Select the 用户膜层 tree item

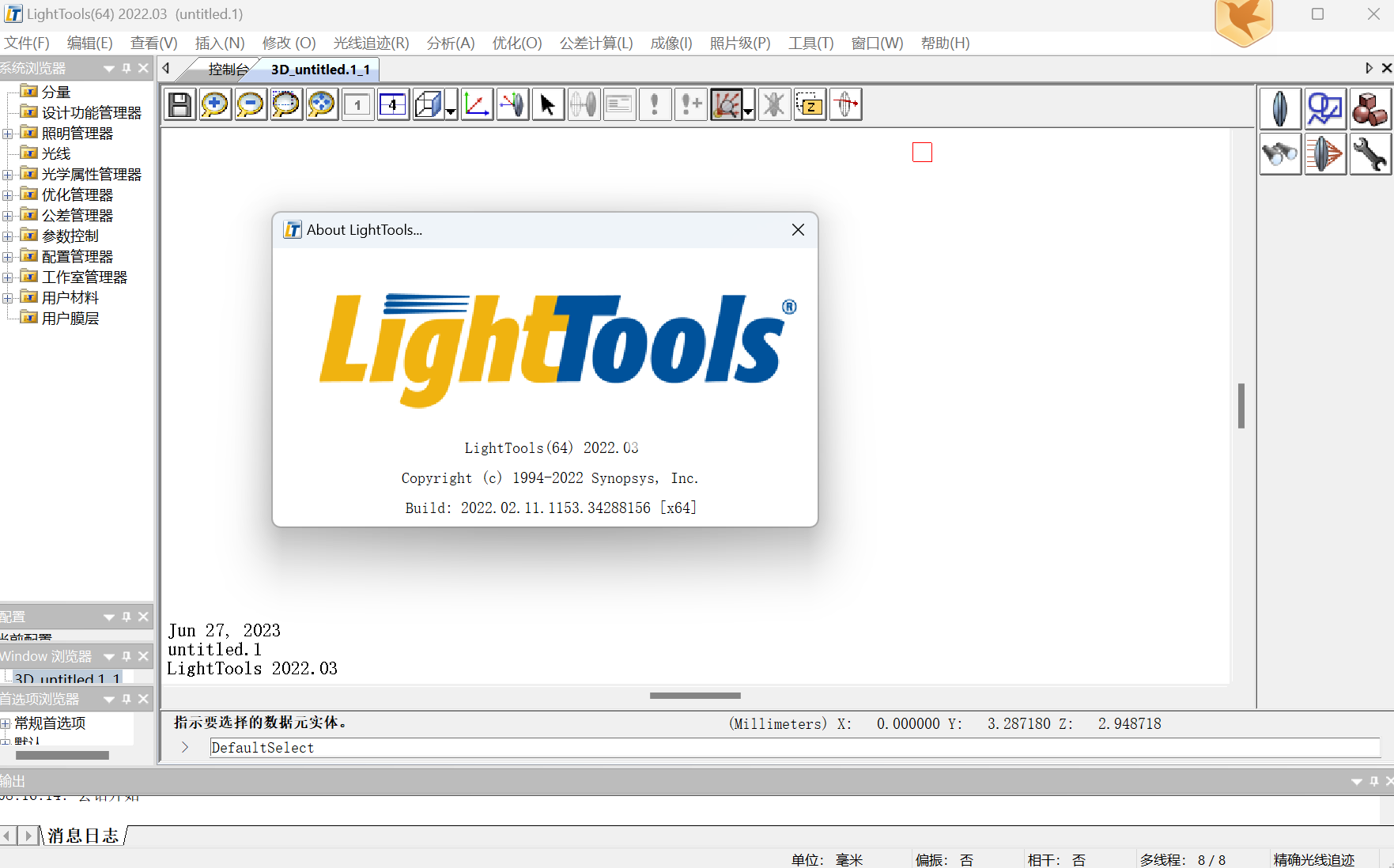tap(70, 318)
